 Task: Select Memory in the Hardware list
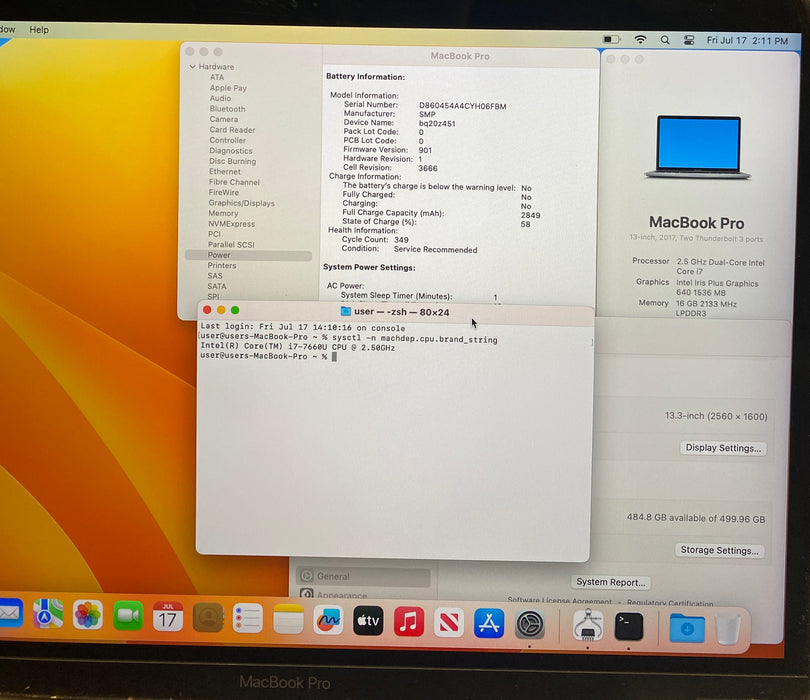click(223, 213)
